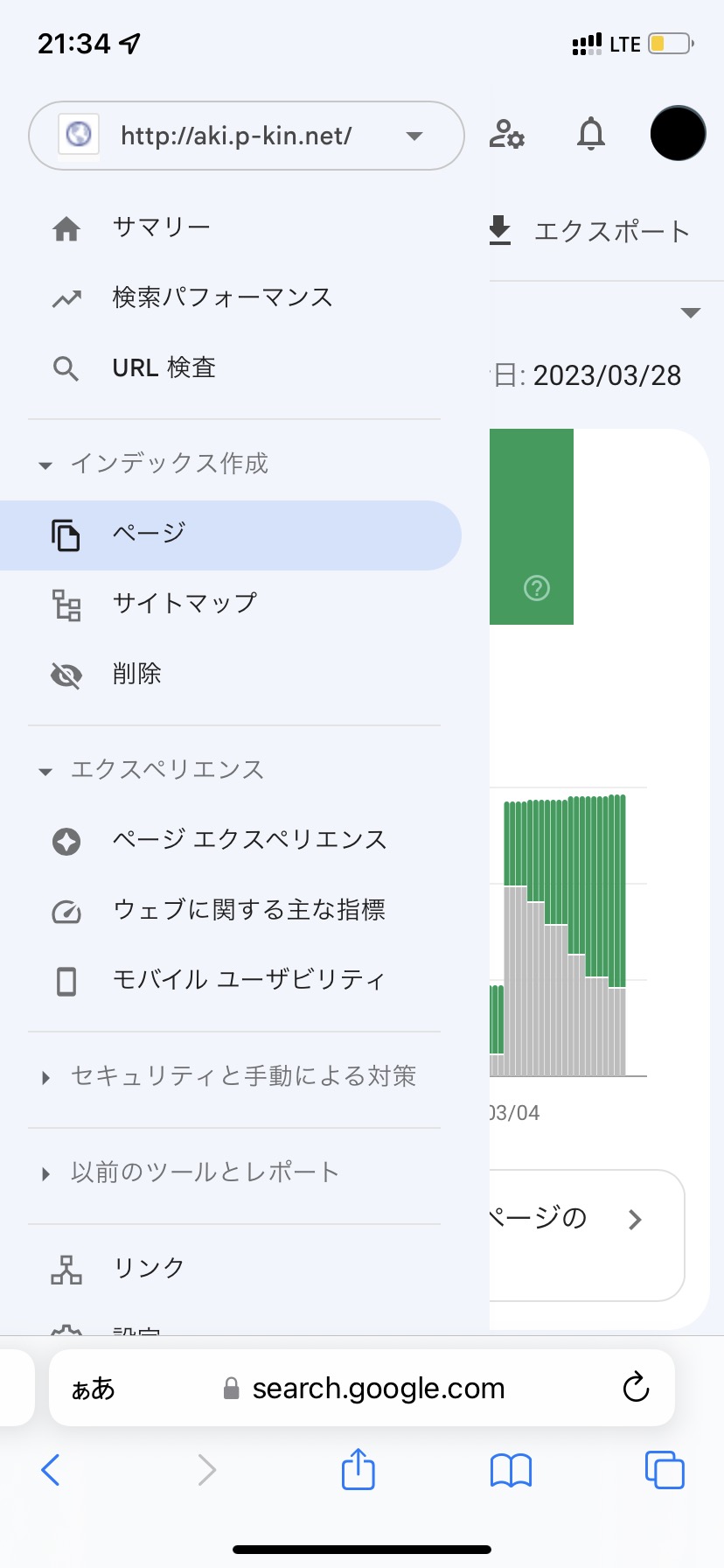Tap the Safari share icon
This screenshot has width=724, height=1568.
[358, 1469]
